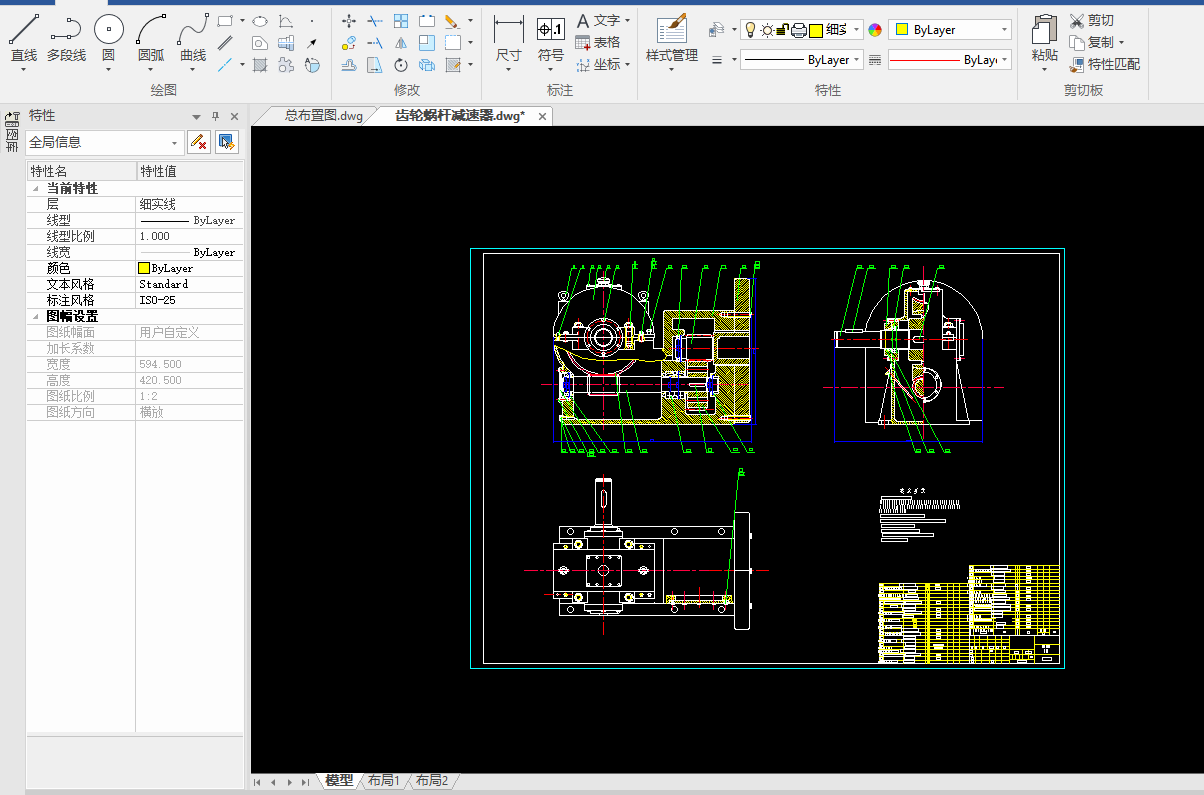The width and height of the screenshot is (1204, 795).
Task: Open 样式管理 style manager
Action: coord(671,32)
